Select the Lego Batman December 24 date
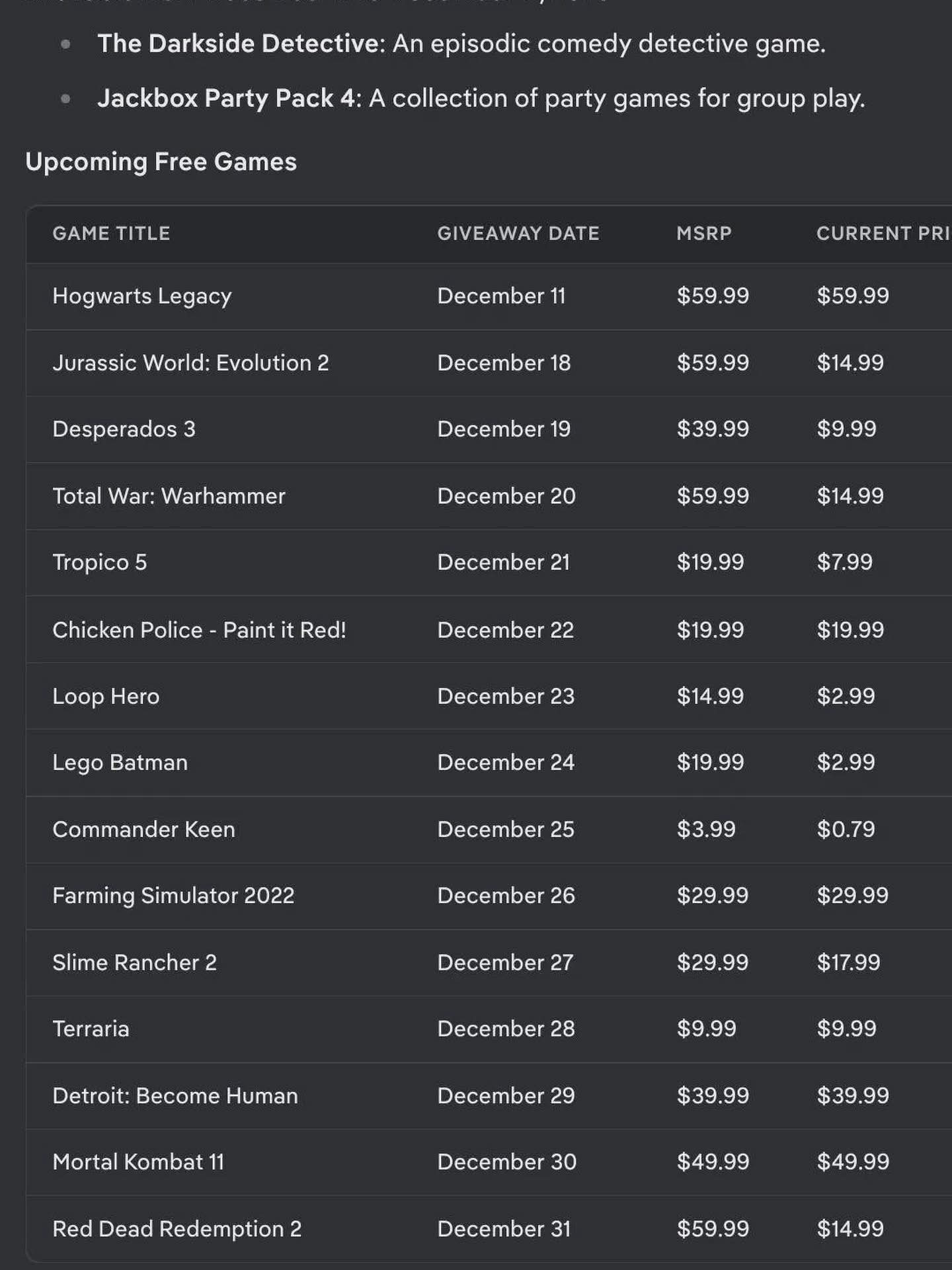This screenshot has height=1270, width=952. [x=506, y=763]
